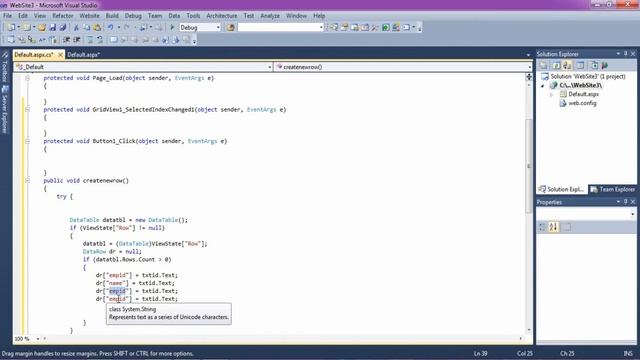Click the Undo arrow icon
The image size is (640, 360).
[110, 27]
